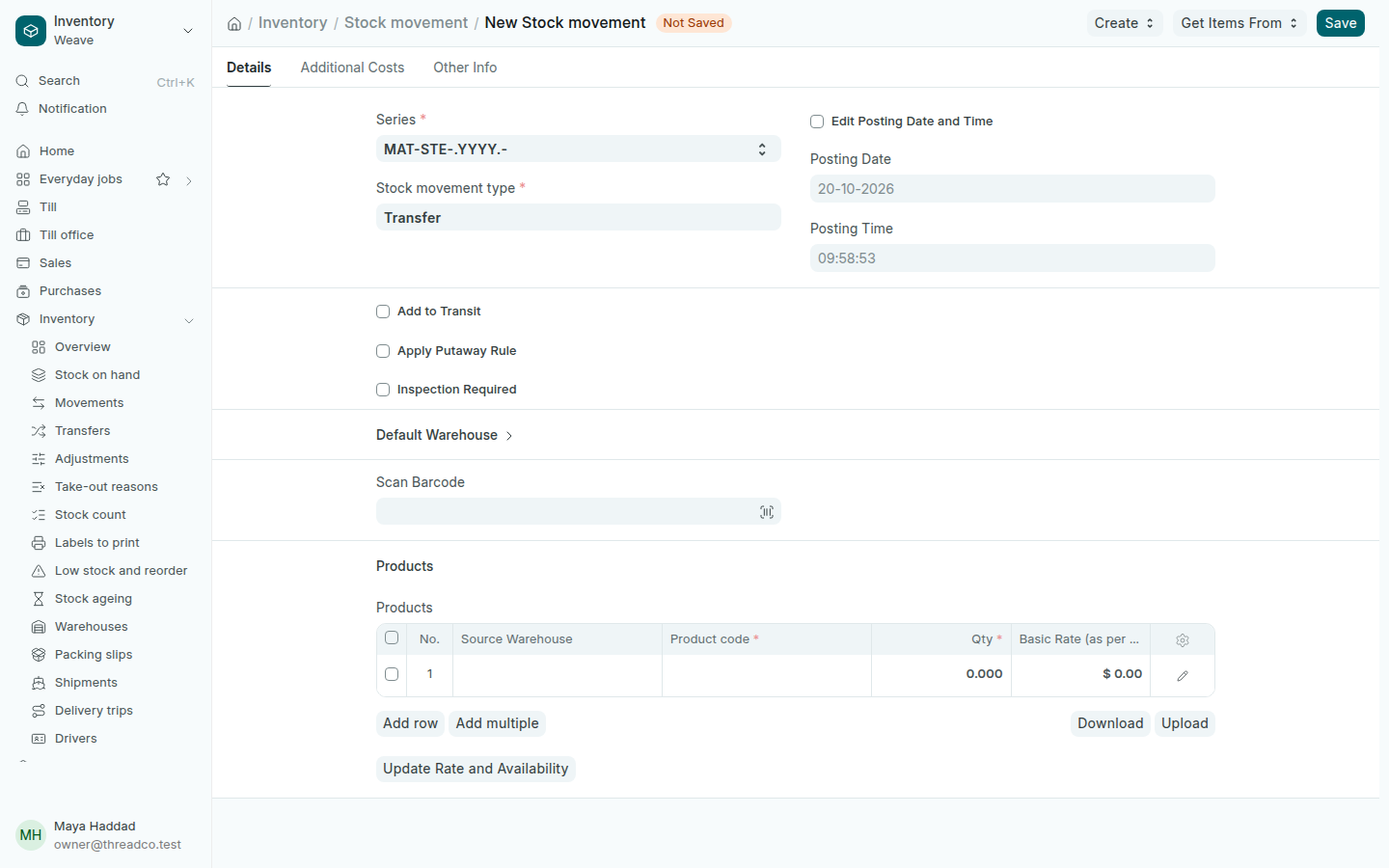Switch to the Other Info tab
This screenshot has width=1389, height=868.
465,68
